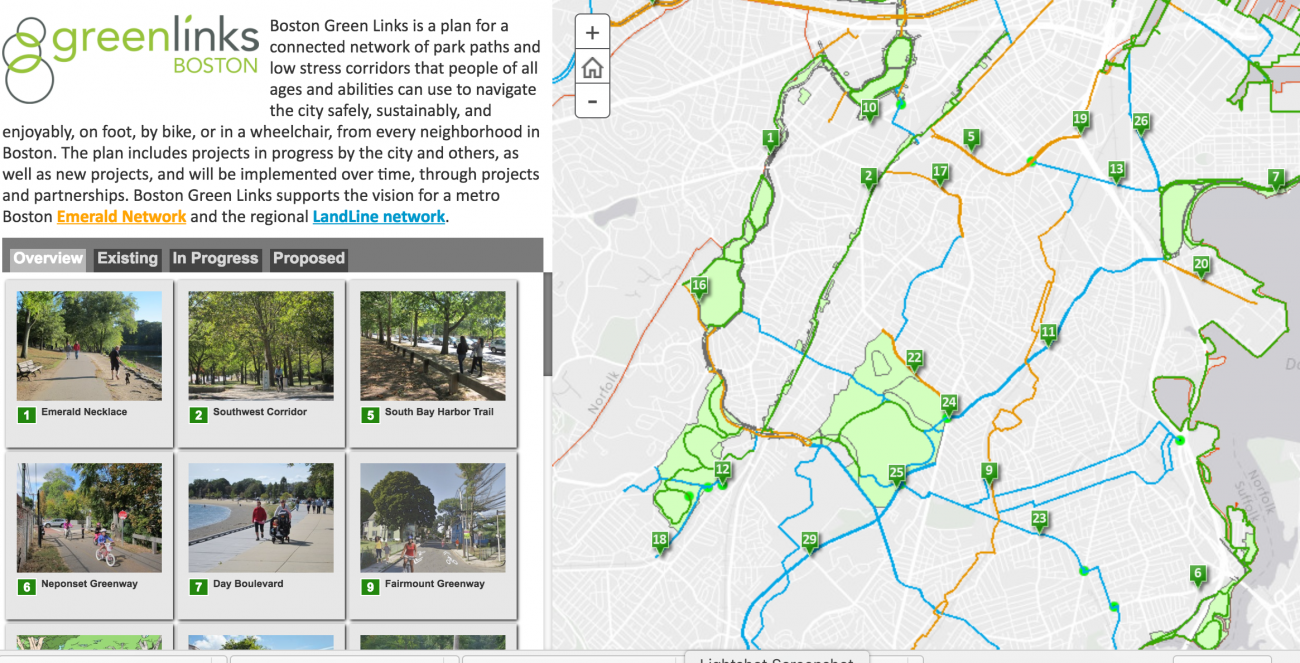1300x663 pixels.
Task: Follow the LandLine network link
Action: pyautogui.click(x=379, y=217)
